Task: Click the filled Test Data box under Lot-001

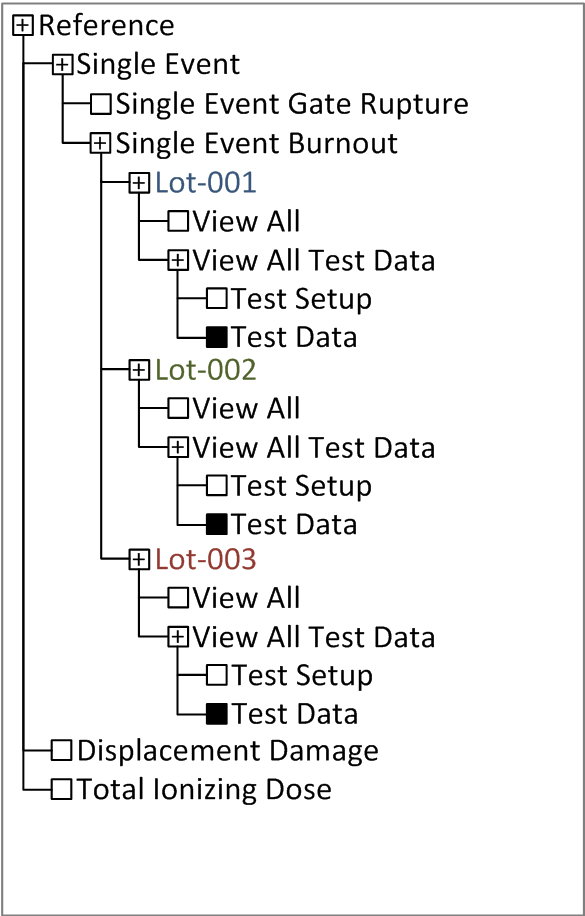Action: tap(217, 337)
